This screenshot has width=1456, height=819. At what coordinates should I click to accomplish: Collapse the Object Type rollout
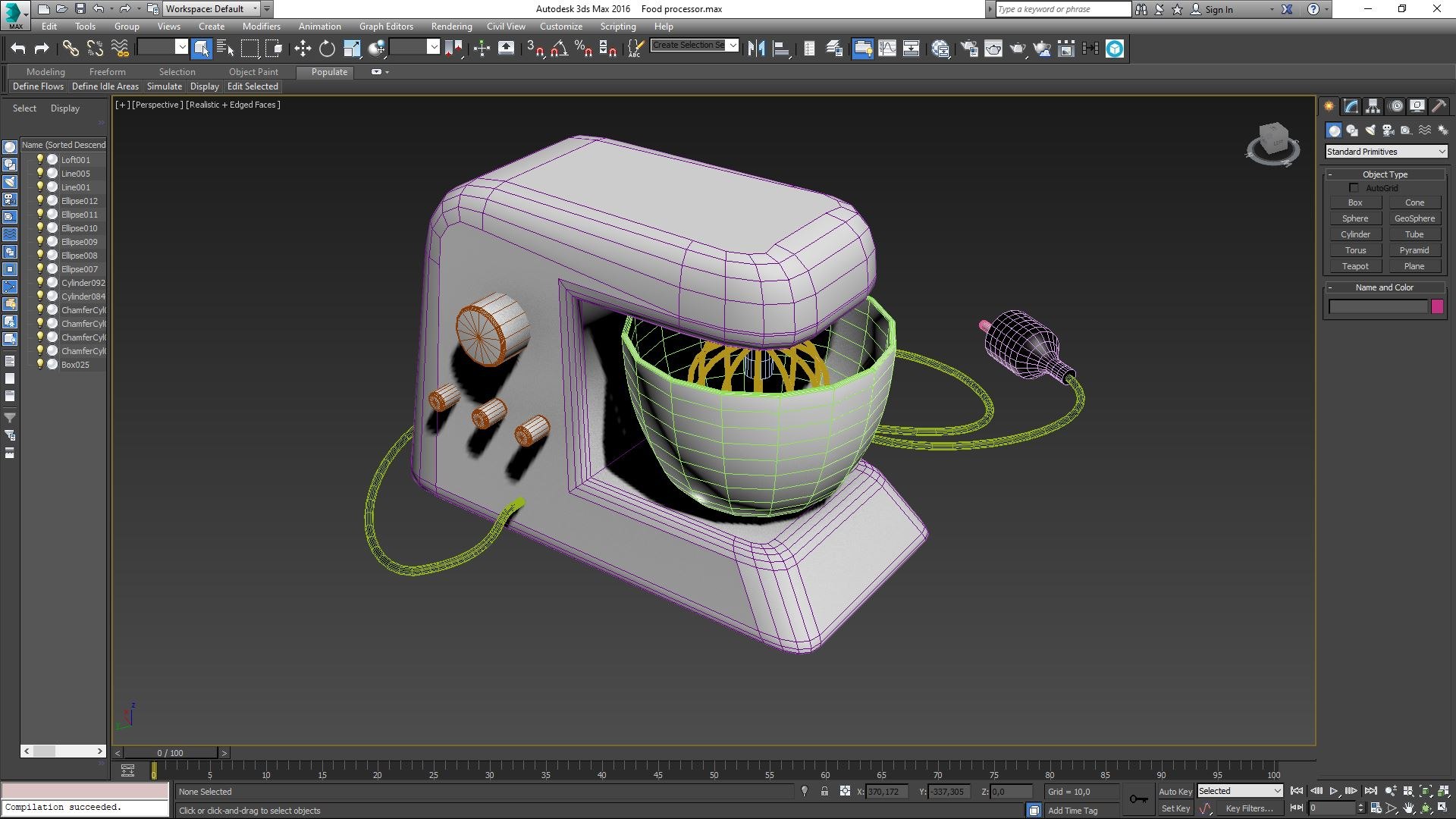point(1385,174)
